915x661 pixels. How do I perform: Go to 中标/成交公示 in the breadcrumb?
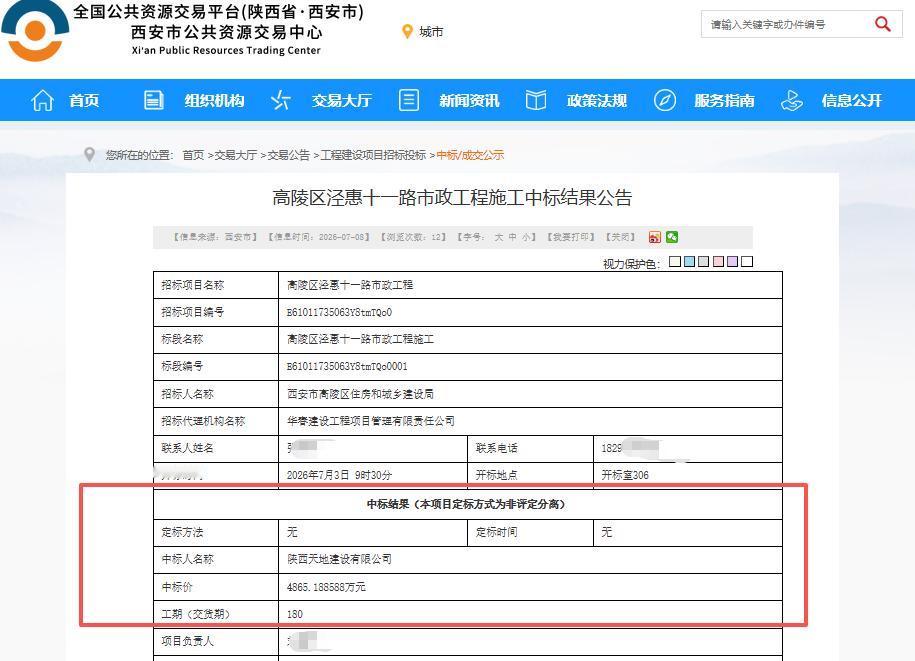pos(470,155)
